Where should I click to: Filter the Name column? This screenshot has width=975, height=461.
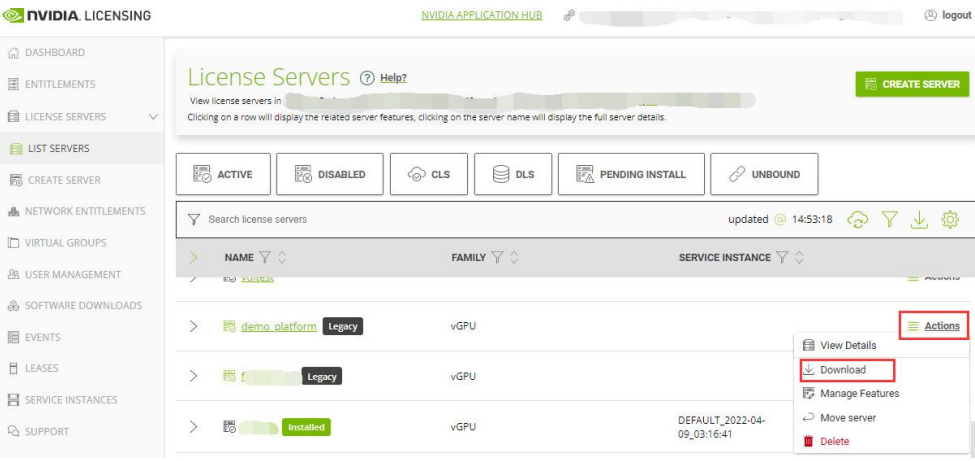[264, 257]
